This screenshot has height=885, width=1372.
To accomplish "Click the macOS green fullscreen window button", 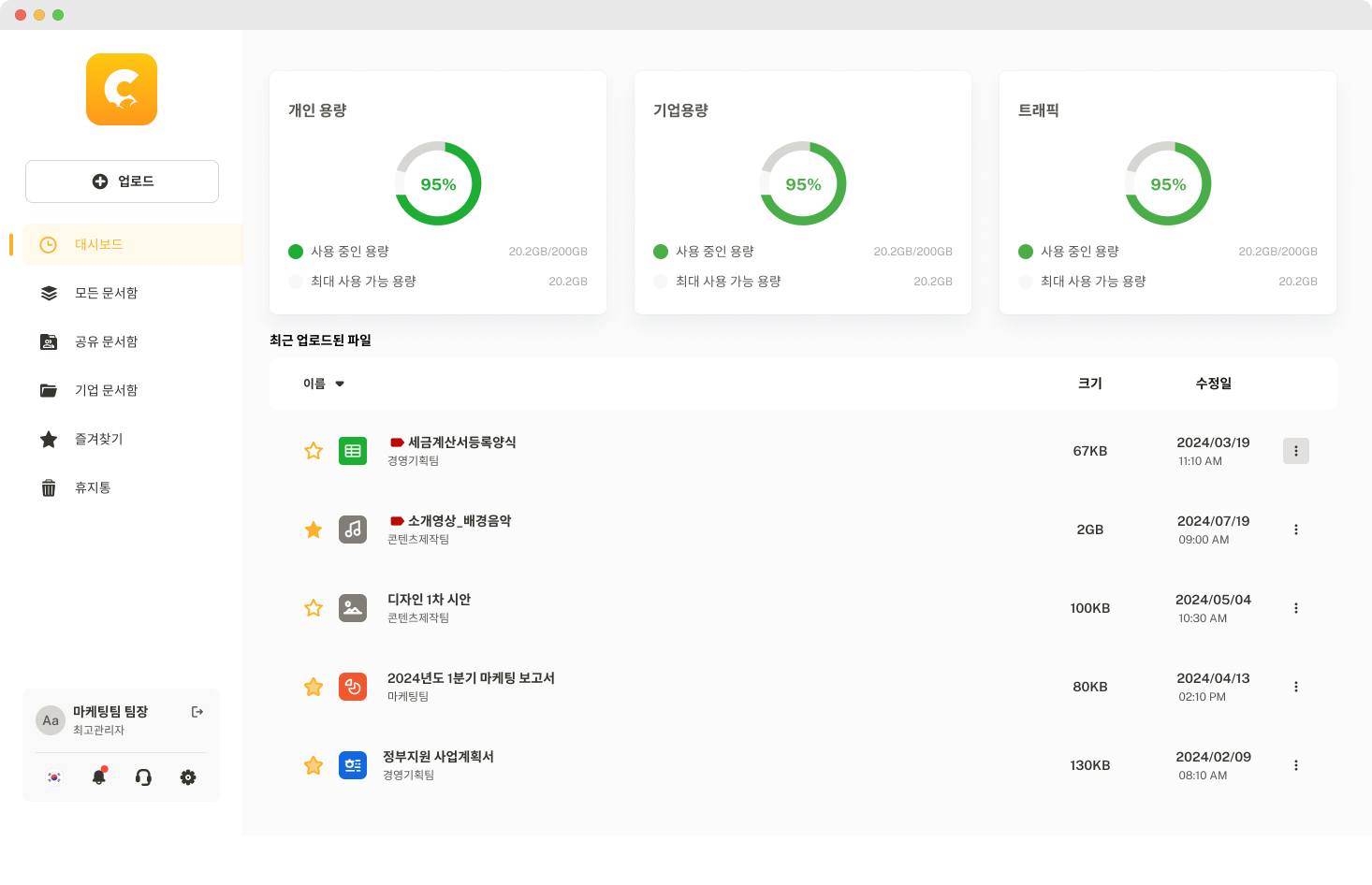I will pyautogui.click(x=58, y=15).
